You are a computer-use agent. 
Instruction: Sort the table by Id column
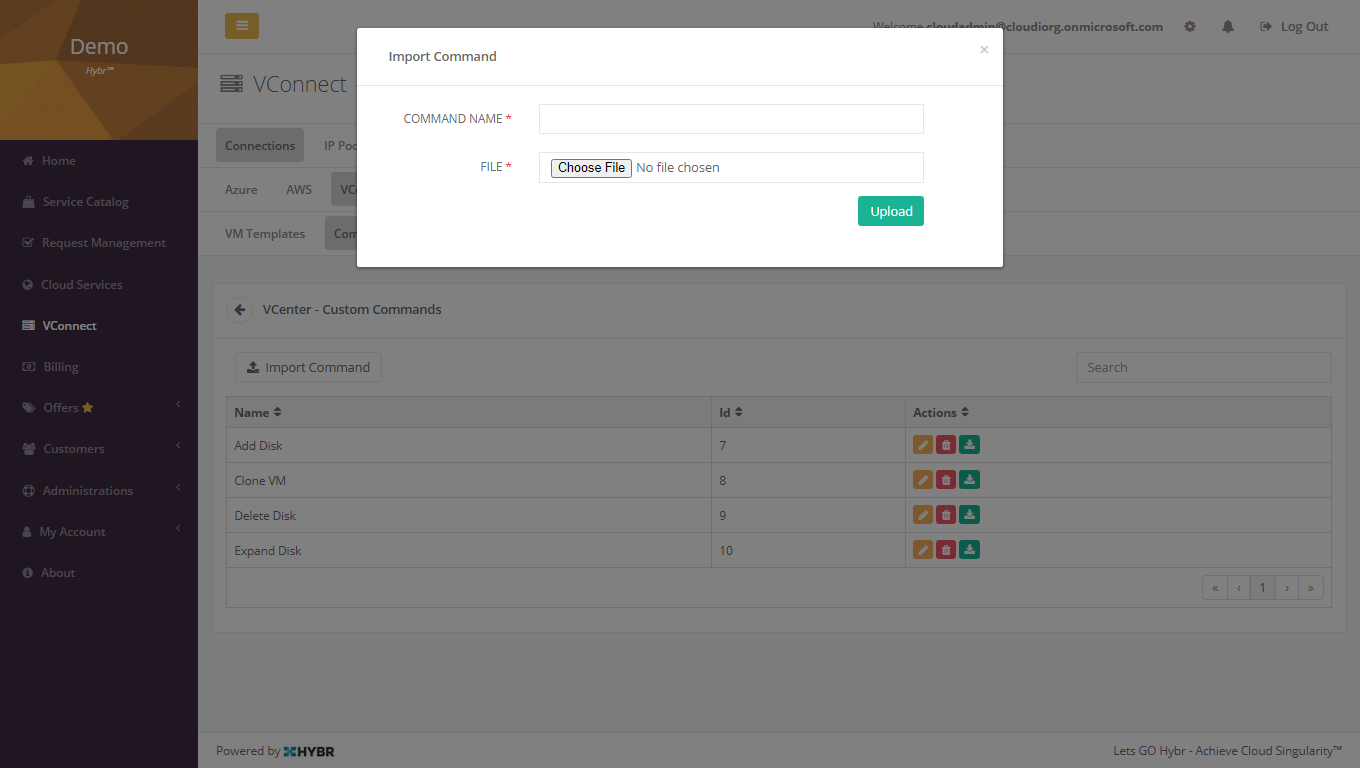[731, 412]
